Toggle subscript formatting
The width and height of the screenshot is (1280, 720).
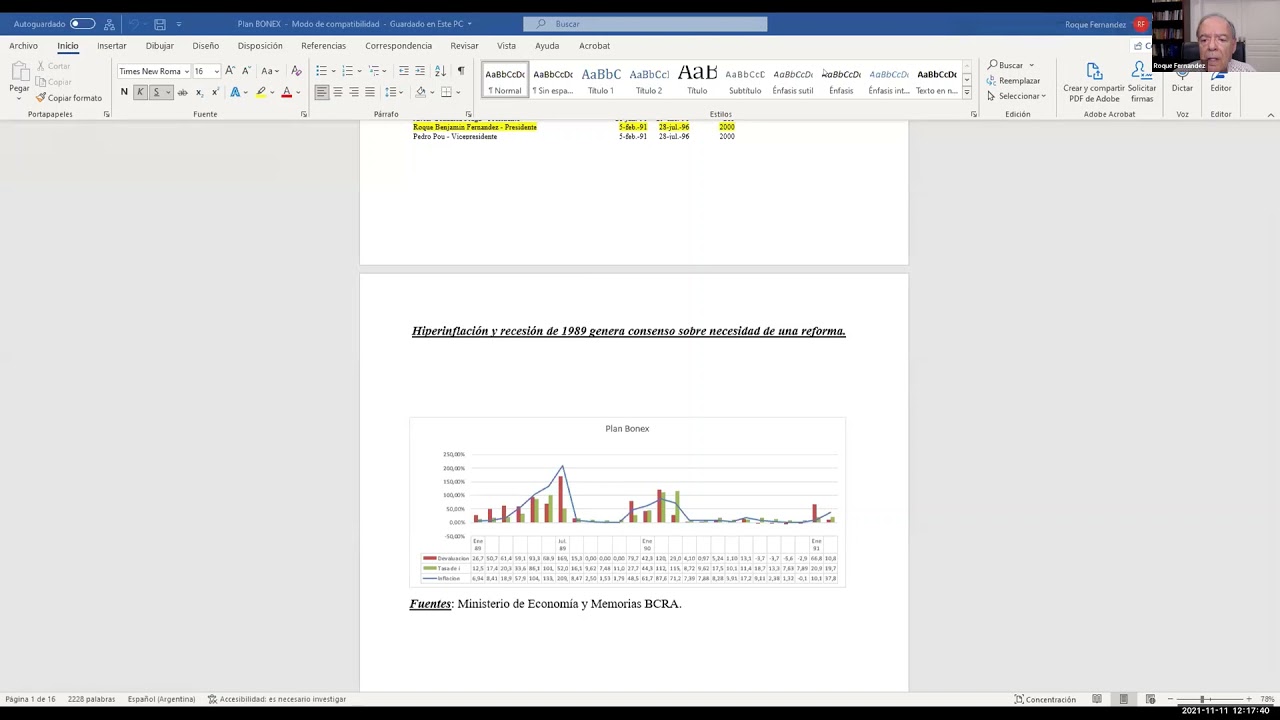[199, 92]
